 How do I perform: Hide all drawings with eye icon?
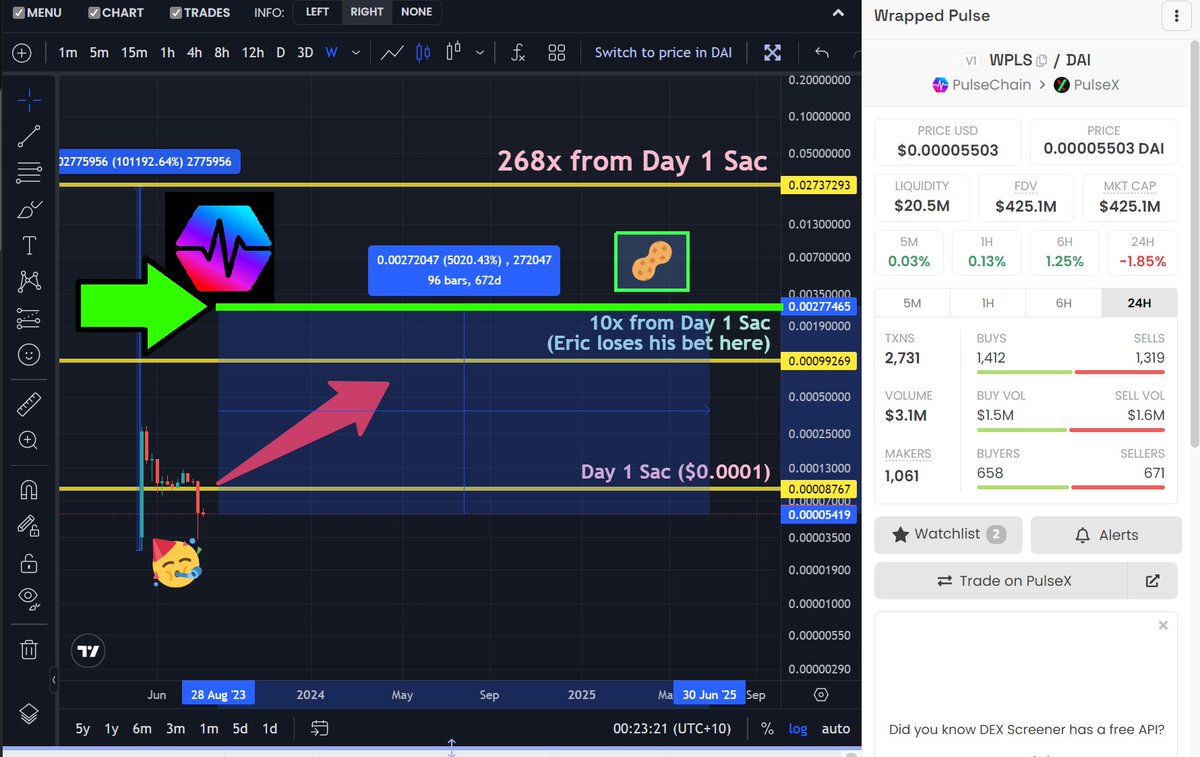coord(29,598)
